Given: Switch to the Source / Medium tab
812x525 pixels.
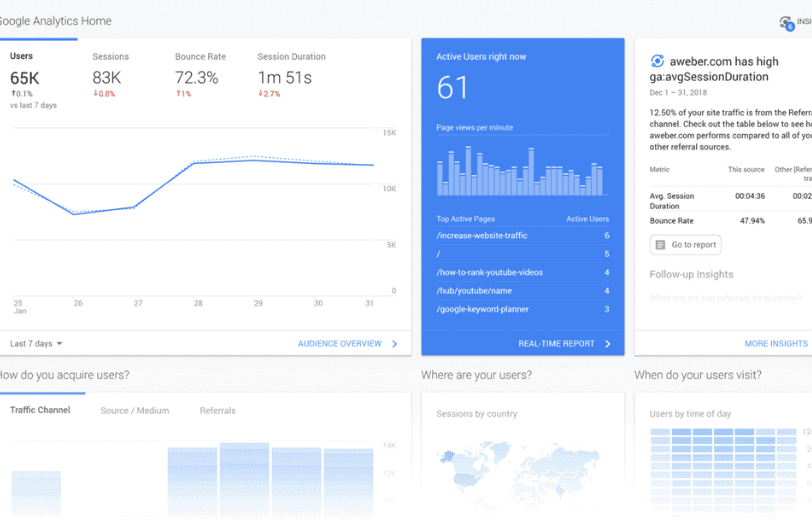Looking at the screenshot, I should (135, 411).
